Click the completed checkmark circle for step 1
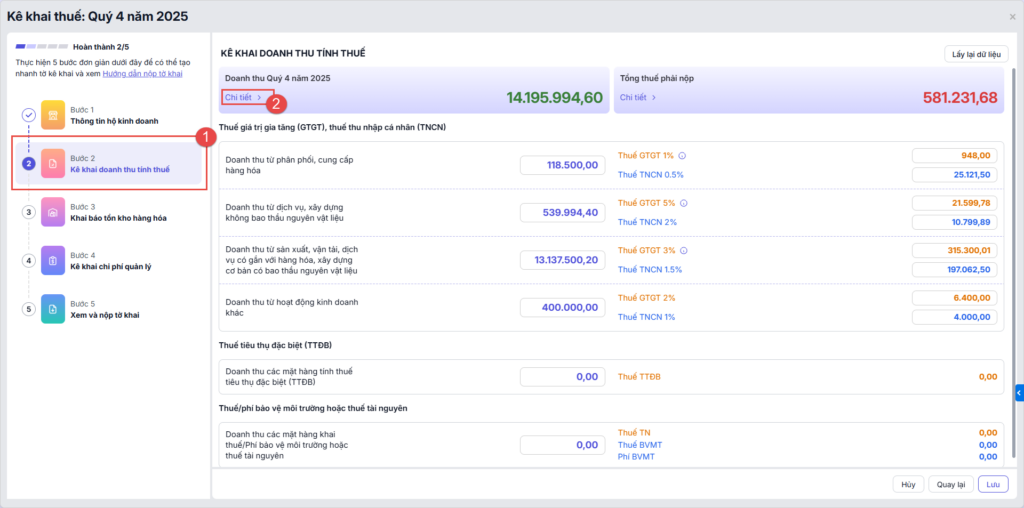The height and width of the screenshot is (508, 1024). [29, 115]
